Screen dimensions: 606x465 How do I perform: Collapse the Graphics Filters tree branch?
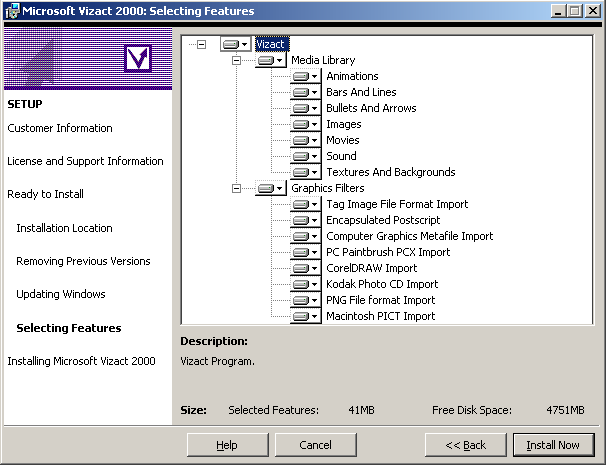[236, 188]
